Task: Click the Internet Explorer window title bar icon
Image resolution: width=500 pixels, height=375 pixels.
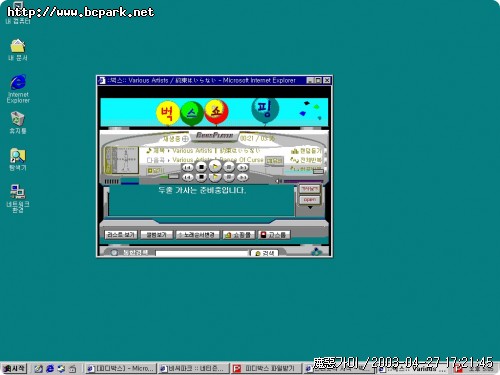Action: pos(102,80)
